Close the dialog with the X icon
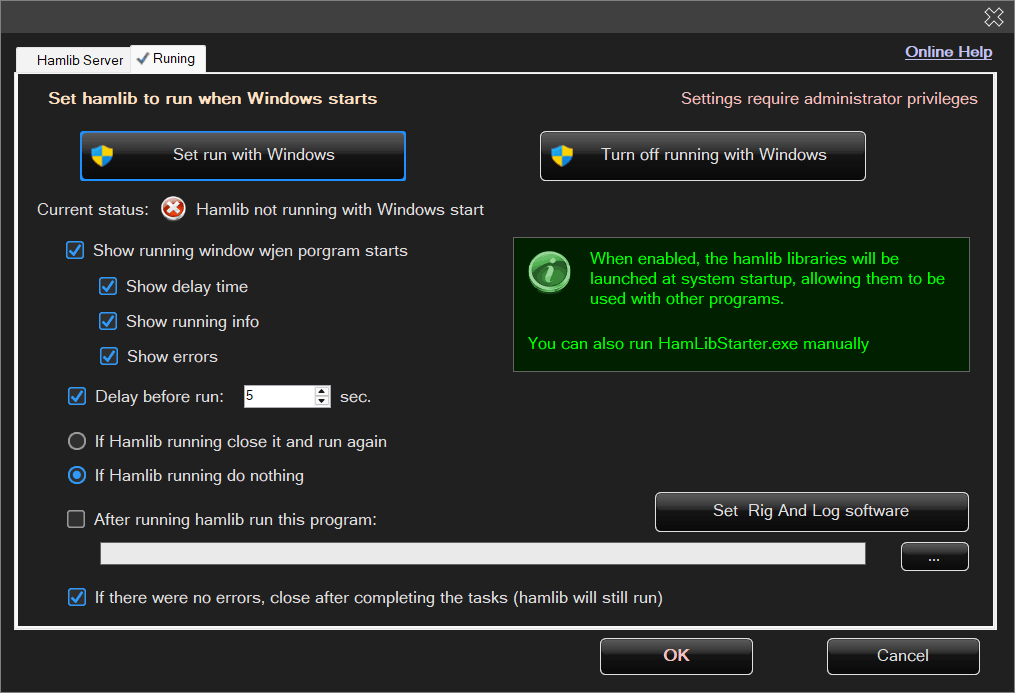This screenshot has width=1015, height=693. tap(993, 16)
